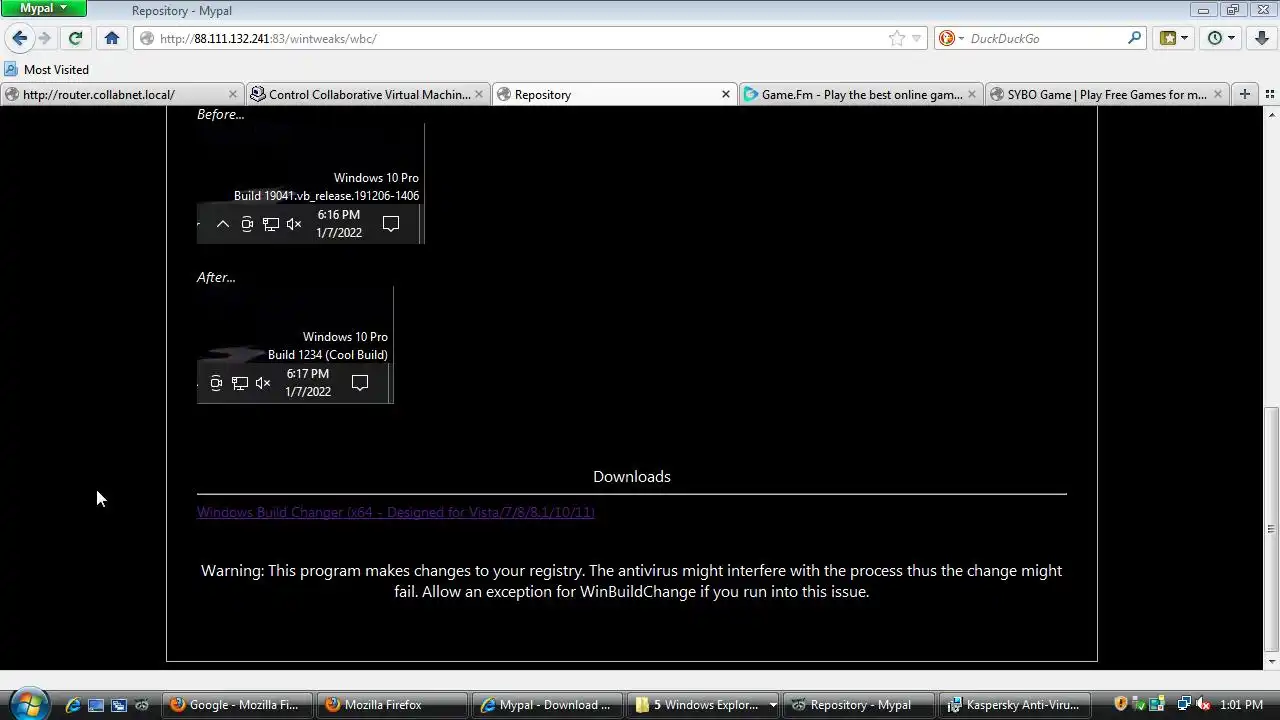Click the security shield tray icon
This screenshot has width=1280, height=720.
[x=1121, y=704]
